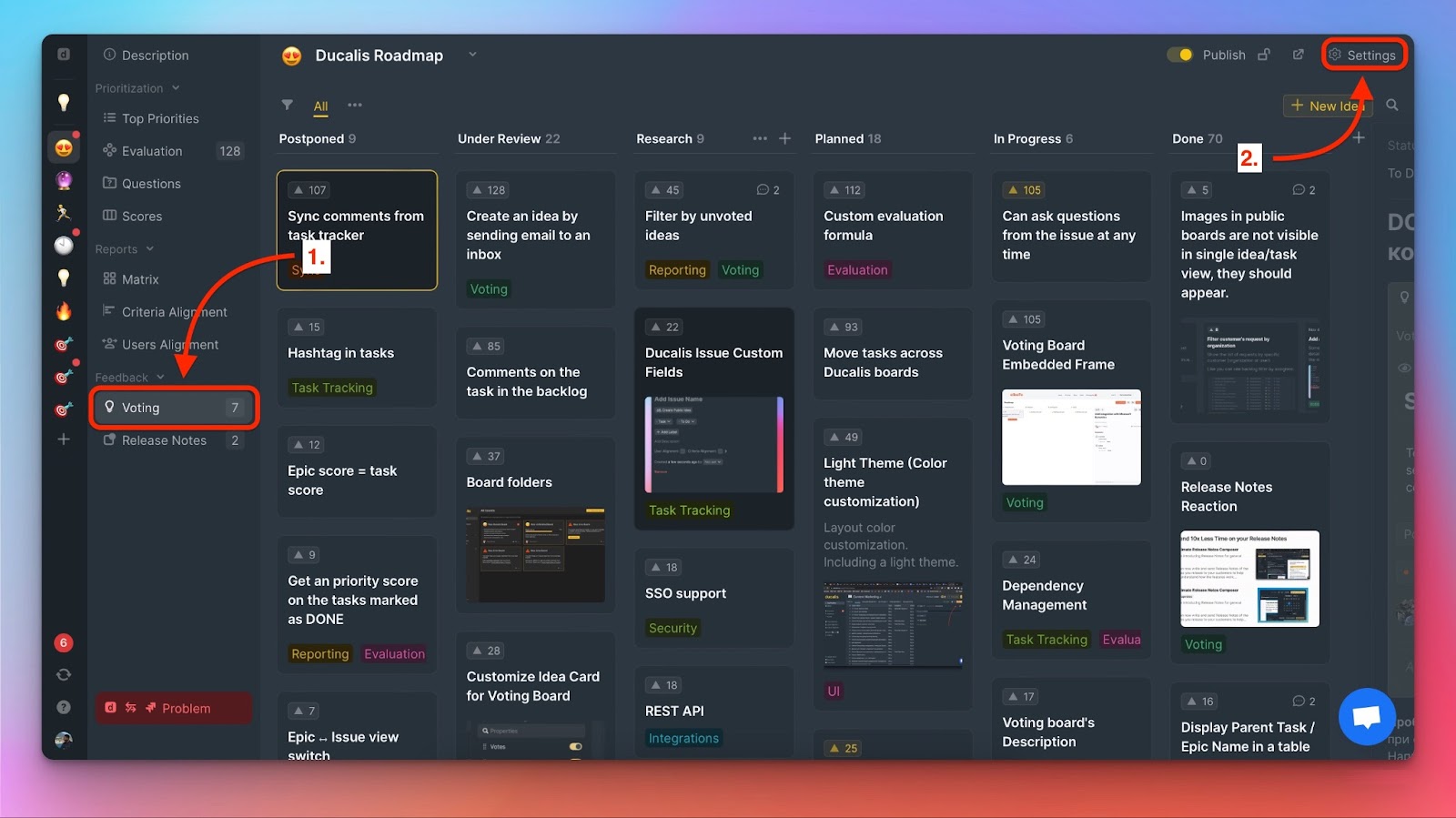Expand the Ducalis Roadmap board dropdown

[472, 55]
